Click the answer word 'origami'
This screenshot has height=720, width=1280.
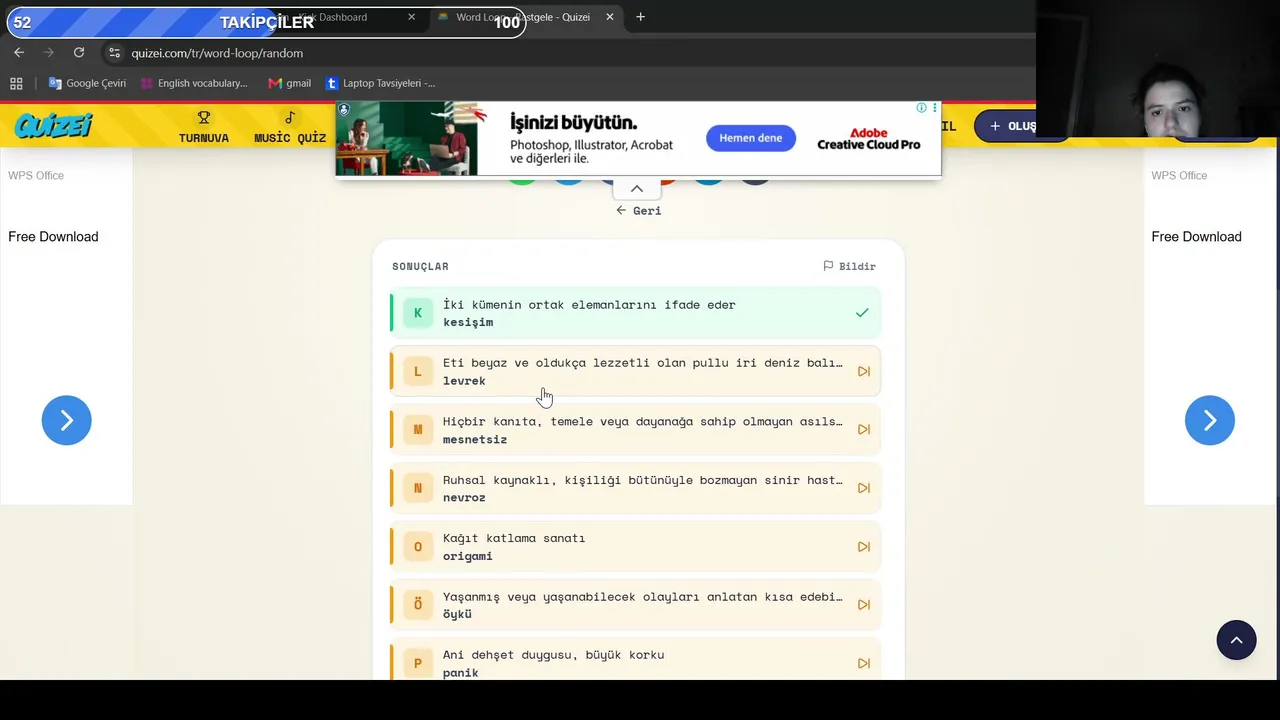click(468, 556)
